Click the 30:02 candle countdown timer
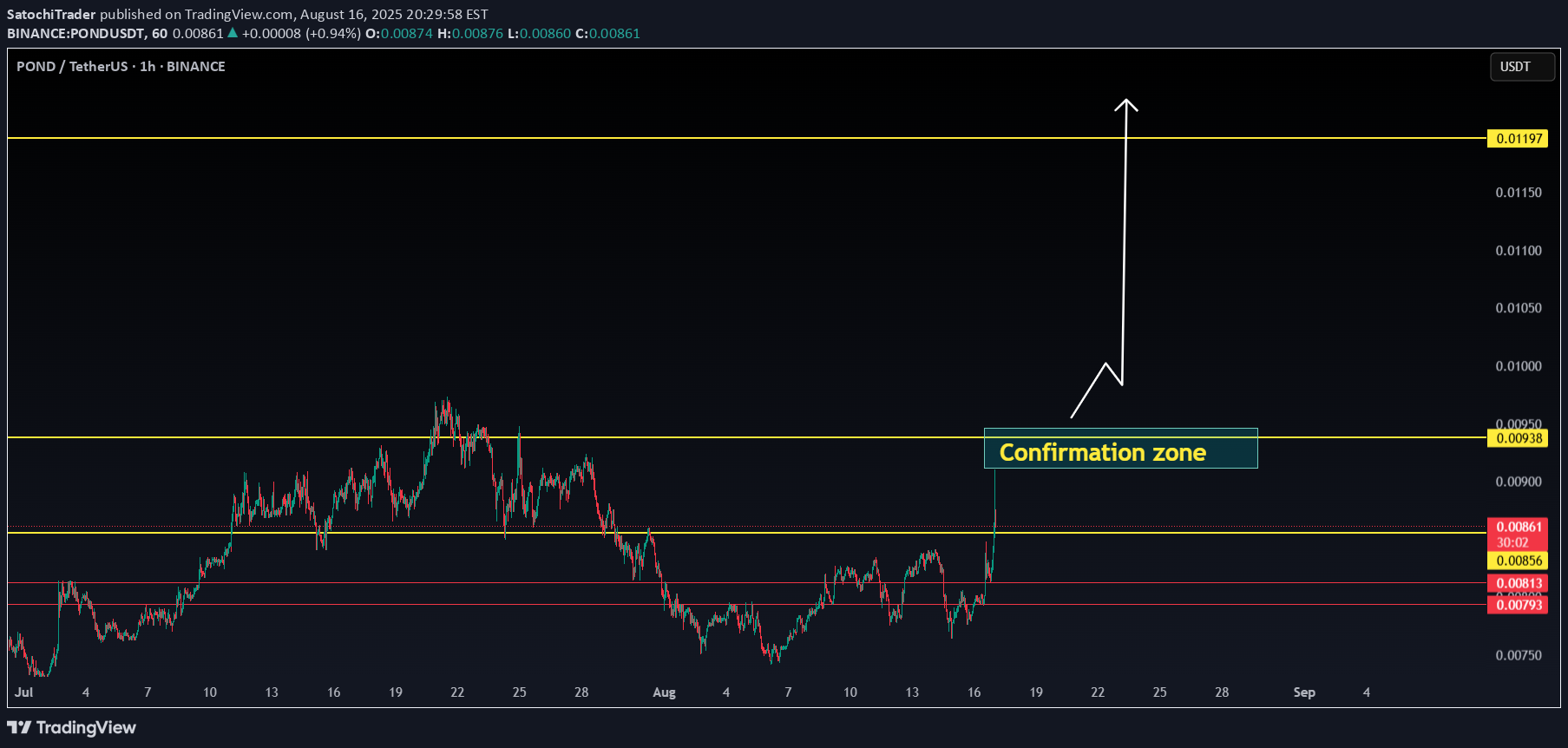 point(1512,542)
